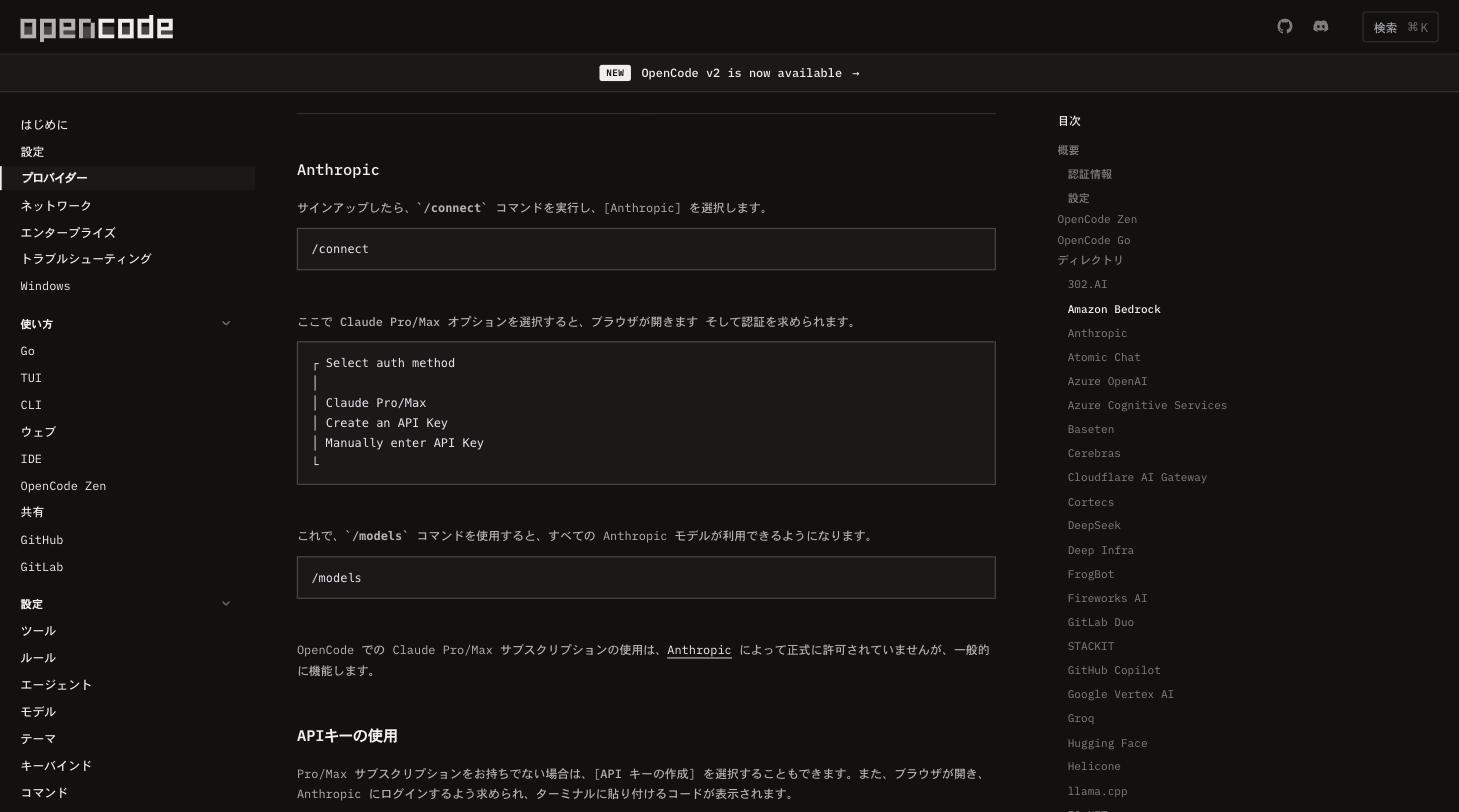The width and height of the screenshot is (1459, 812).
Task: Jump to Baseten in table of contents
Action: point(1090,429)
